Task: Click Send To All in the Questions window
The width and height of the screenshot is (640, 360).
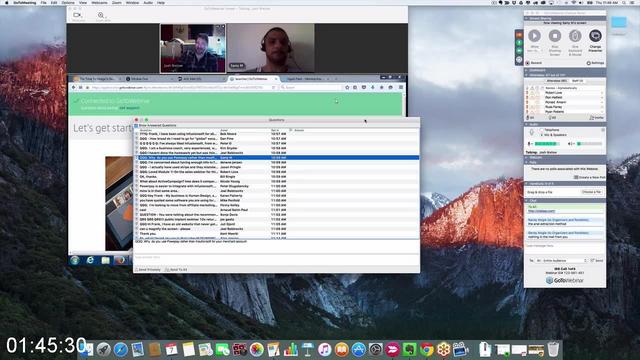Action: (176, 270)
